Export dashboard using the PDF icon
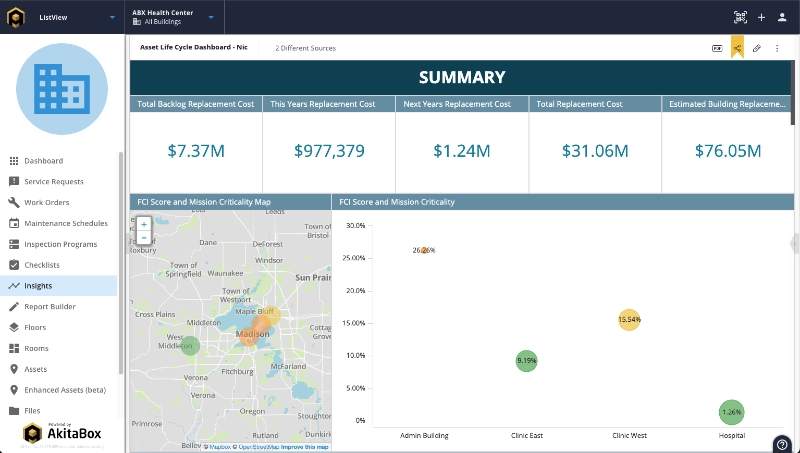The width and height of the screenshot is (800, 453). (x=717, y=48)
